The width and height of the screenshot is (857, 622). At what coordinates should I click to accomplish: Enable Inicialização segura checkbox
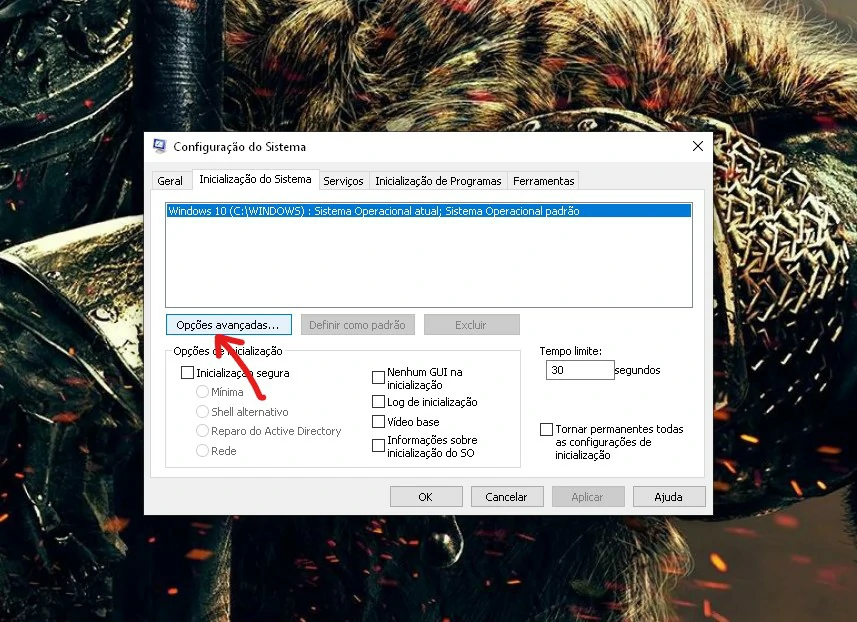(187, 373)
